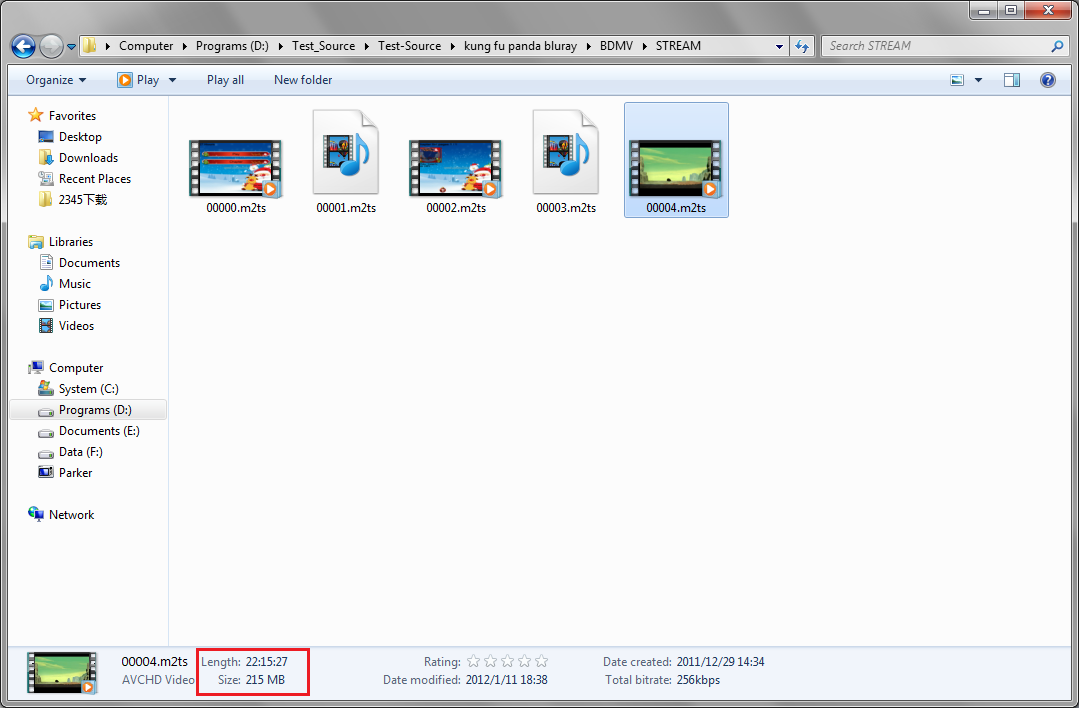Screen dimensions: 1079x708
Task: Open the Videos library
Action: coord(76,325)
